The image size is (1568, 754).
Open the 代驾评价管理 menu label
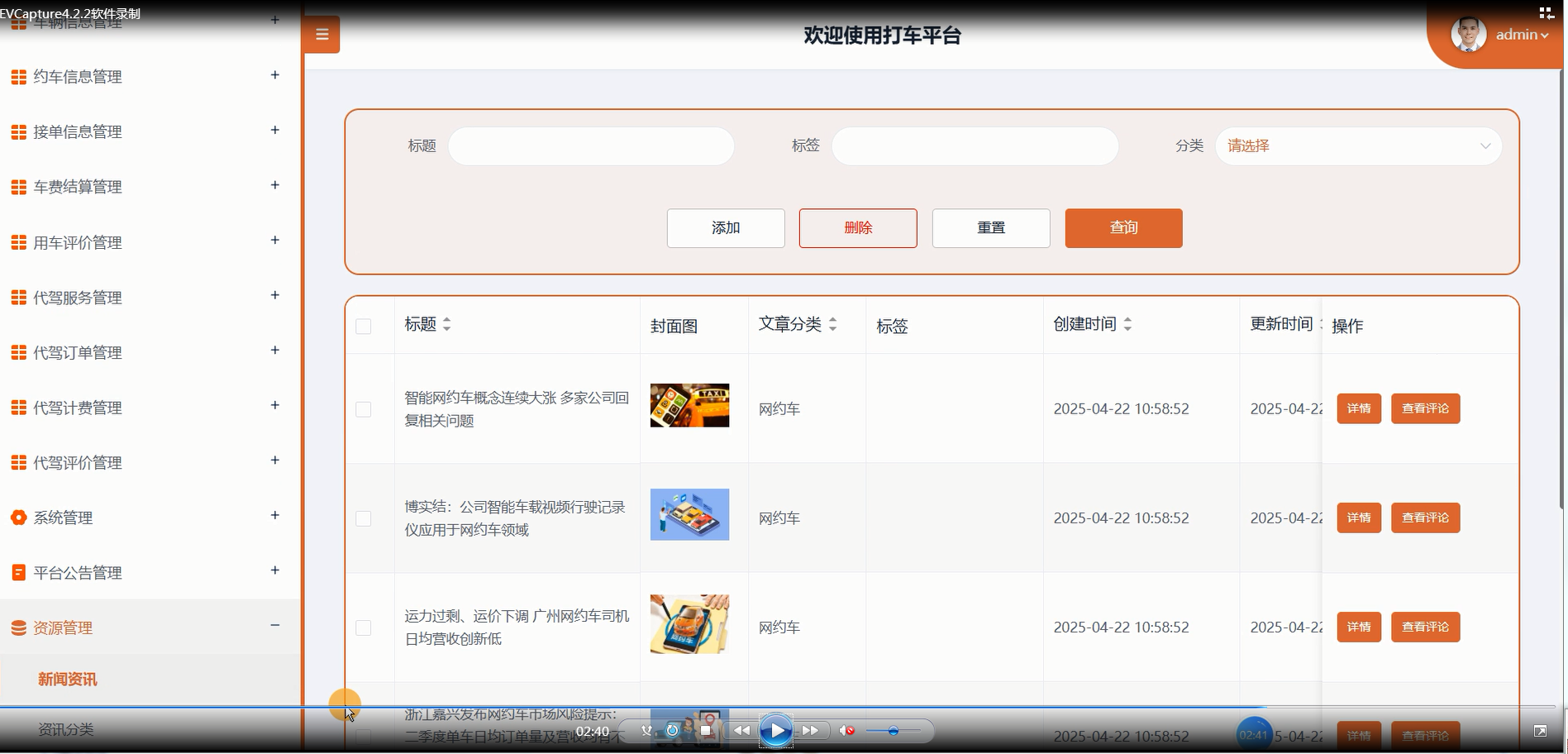point(78,463)
